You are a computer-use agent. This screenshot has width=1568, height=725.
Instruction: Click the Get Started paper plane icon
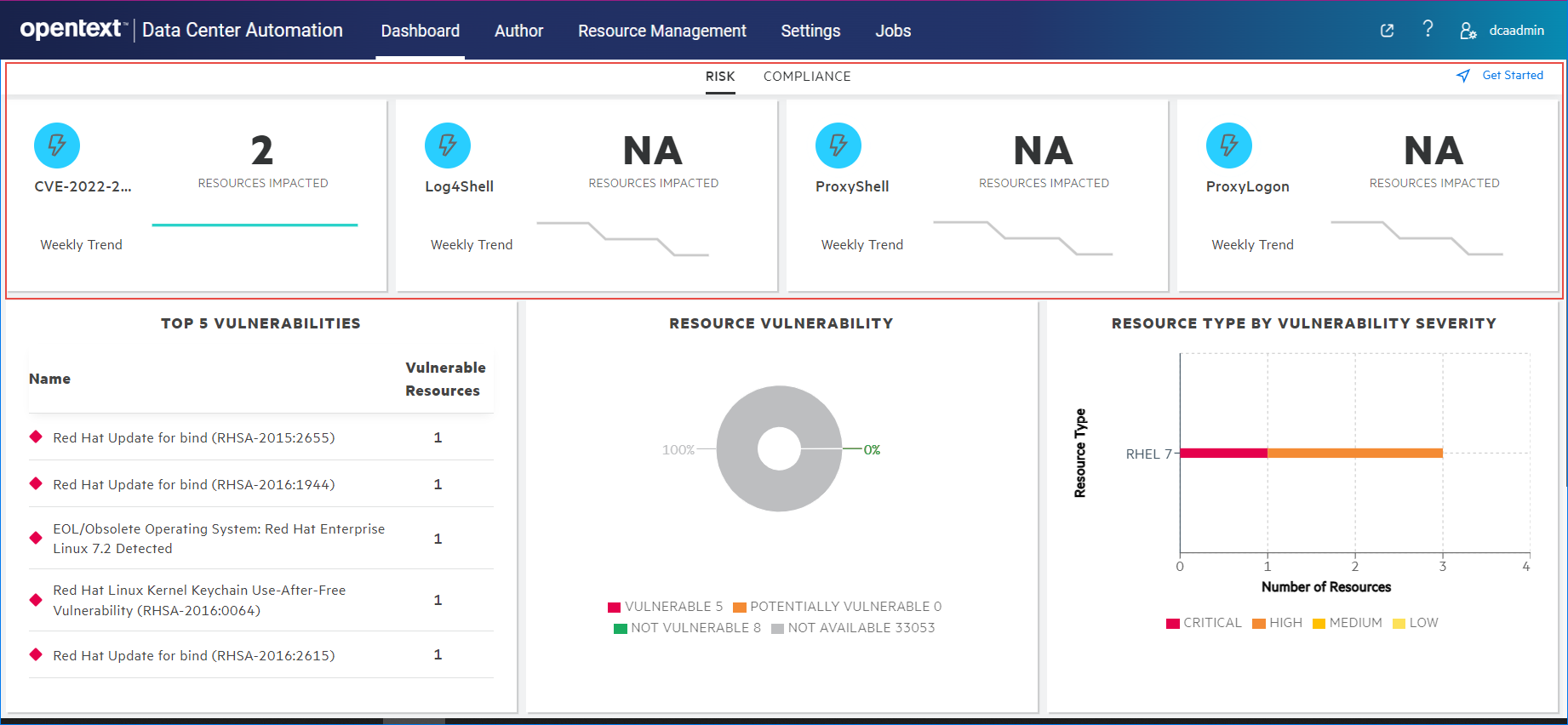point(1463,76)
